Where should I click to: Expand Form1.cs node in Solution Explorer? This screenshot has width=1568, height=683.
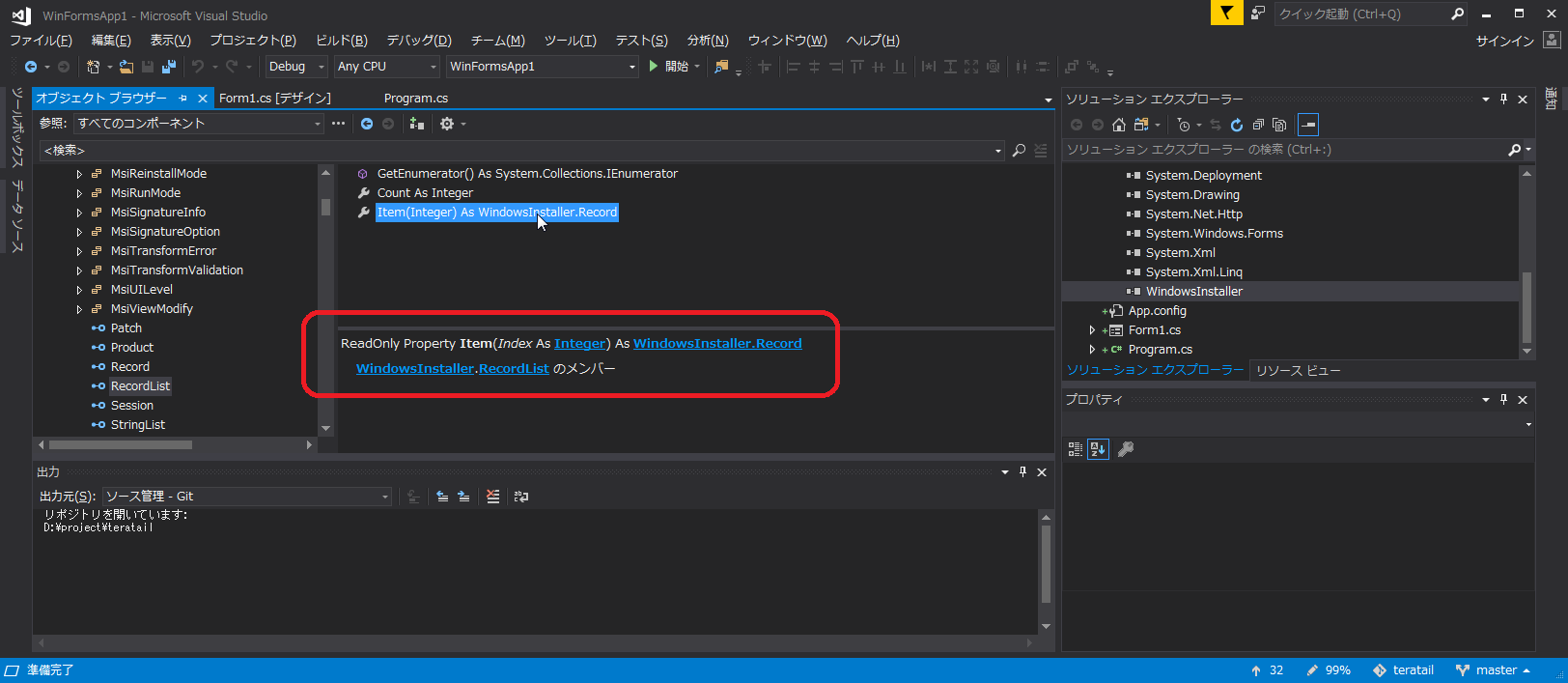point(1092,330)
